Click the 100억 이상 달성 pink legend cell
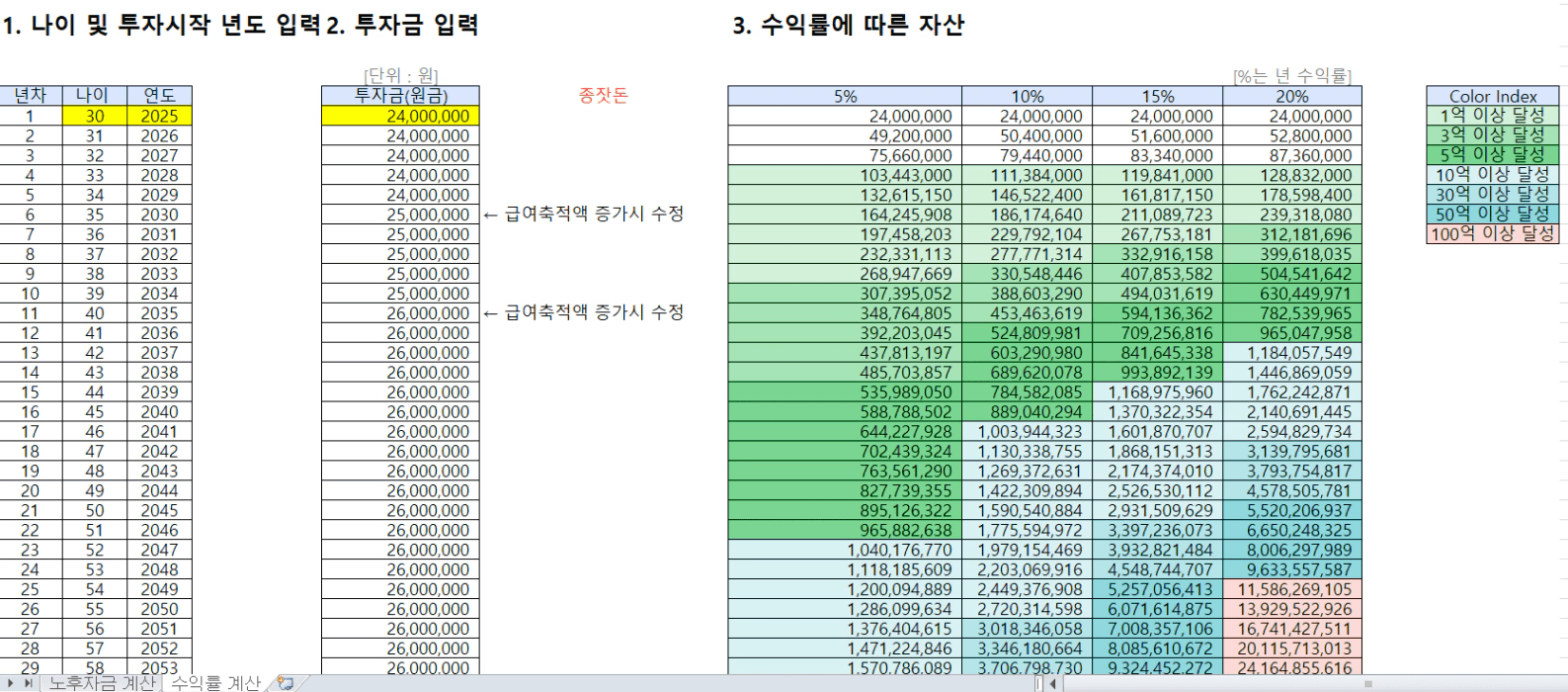The width and height of the screenshot is (1568, 692). pyautogui.click(x=1492, y=234)
